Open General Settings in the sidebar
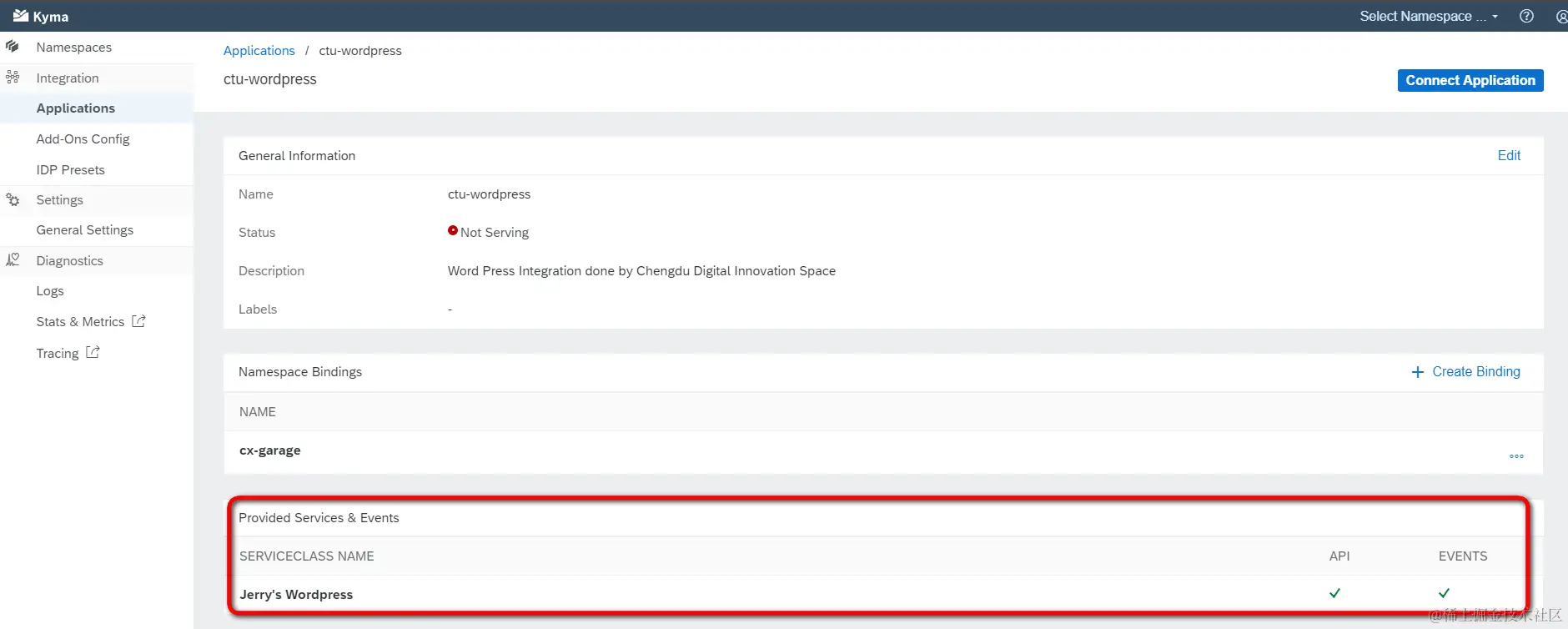The height and width of the screenshot is (629, 1568). point(85,230)
